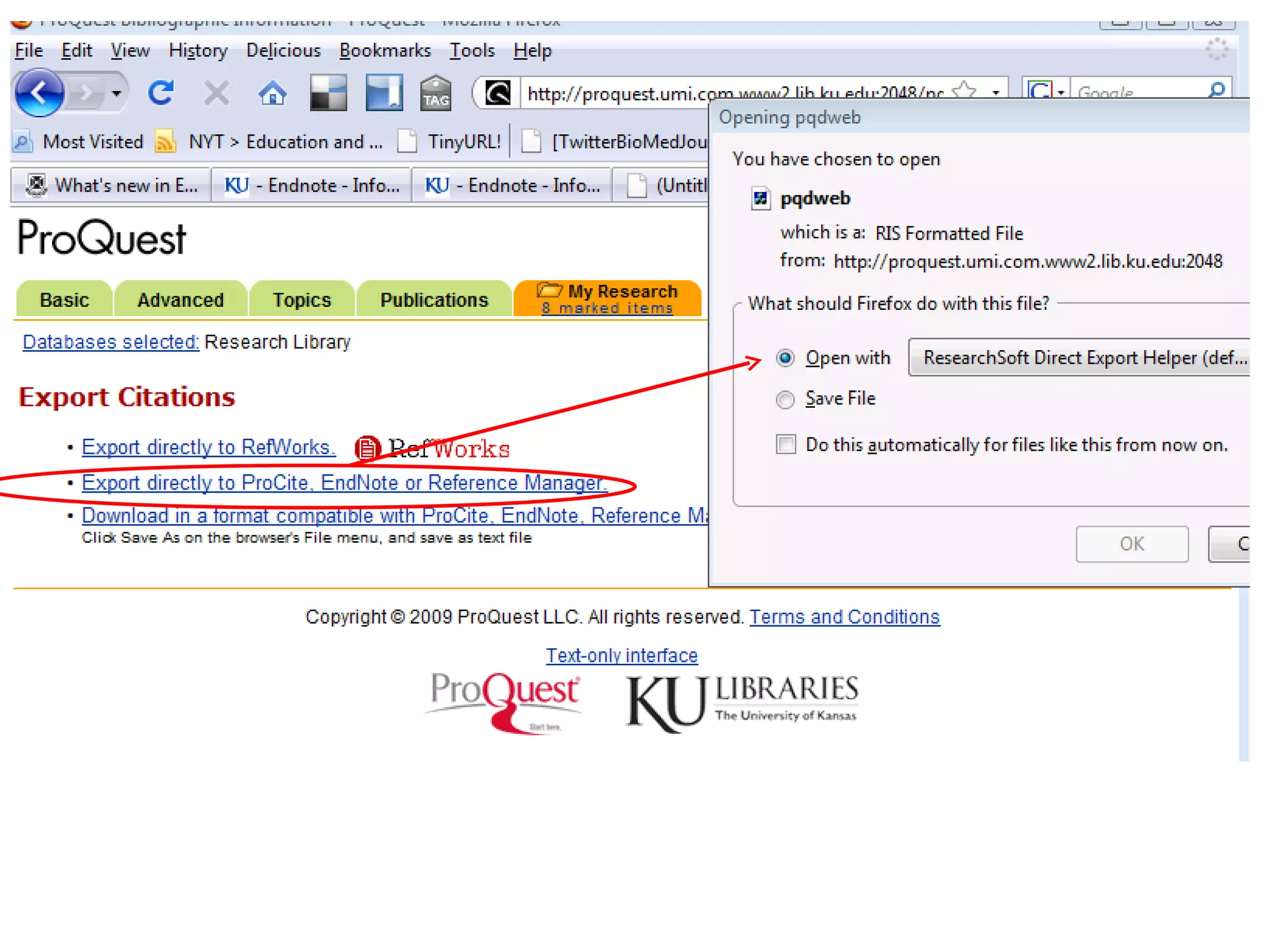This screenshot has height=952, width=1270.
Task: Select the Save File radio button
Action: tap(785, 400)
